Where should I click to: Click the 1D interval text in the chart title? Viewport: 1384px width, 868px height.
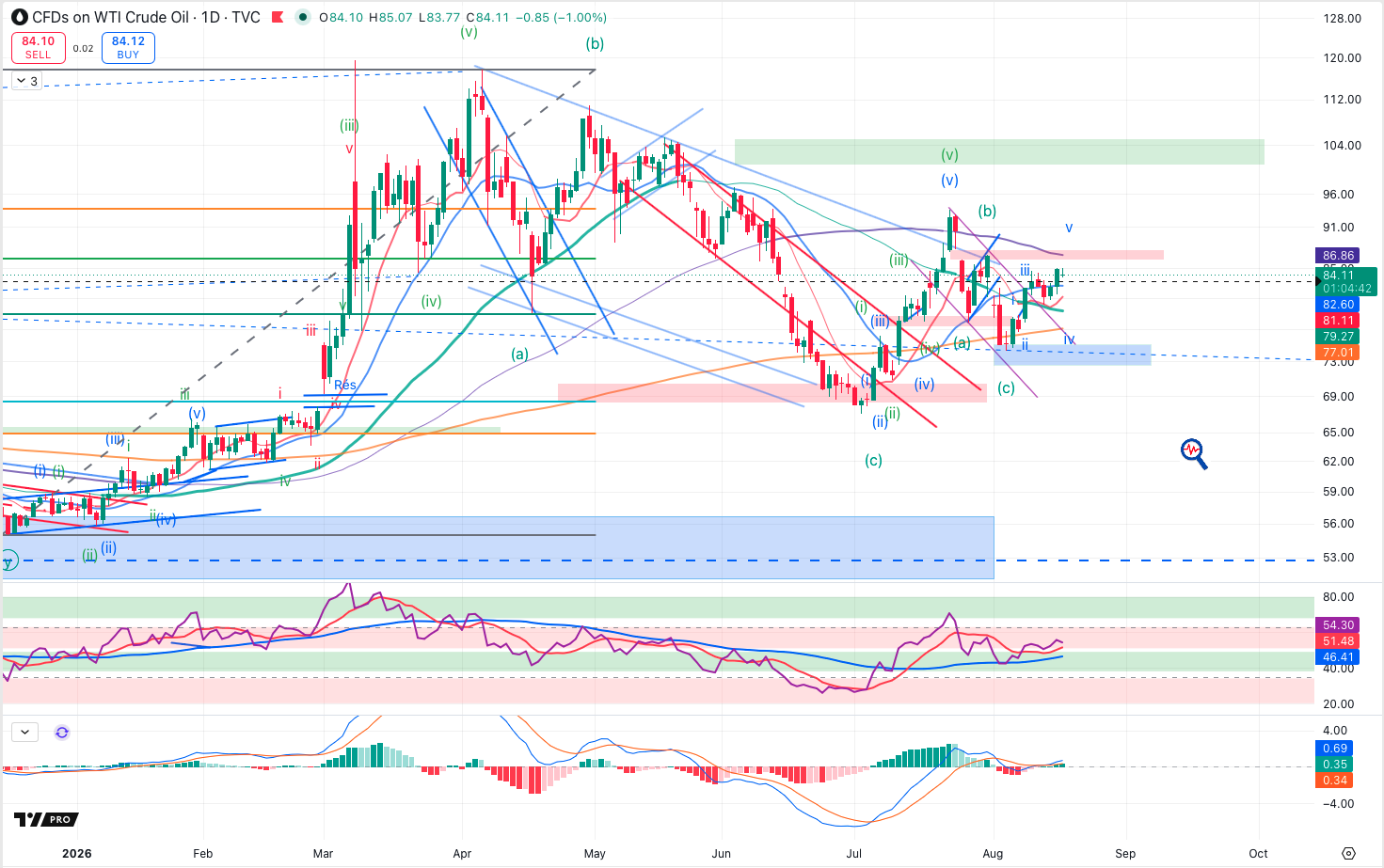pyautogui.click(x=210, y=17)
